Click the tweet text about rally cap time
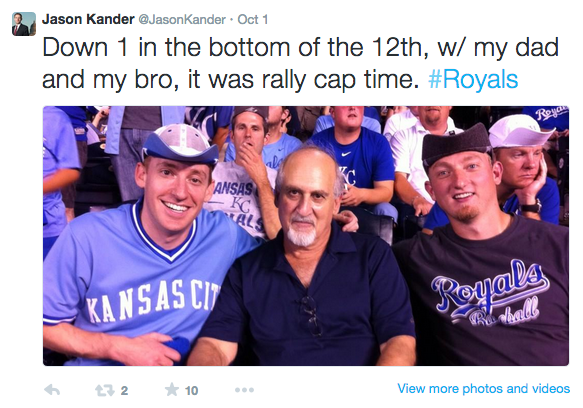Viewport: 583px width, 408px height. pyautogui.click(x=300, y=63)
